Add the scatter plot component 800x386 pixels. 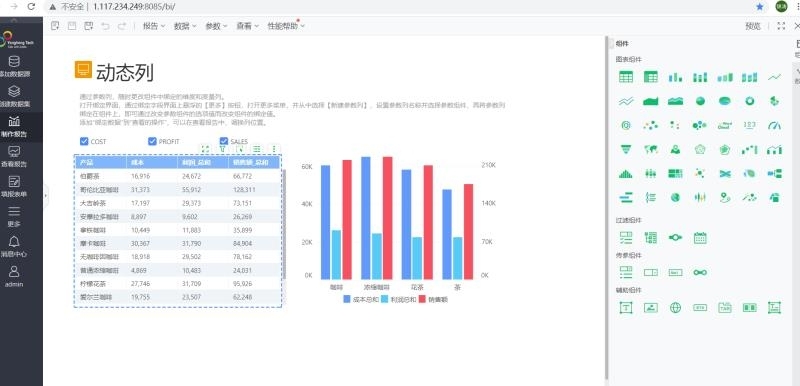[x=651, y=125]
